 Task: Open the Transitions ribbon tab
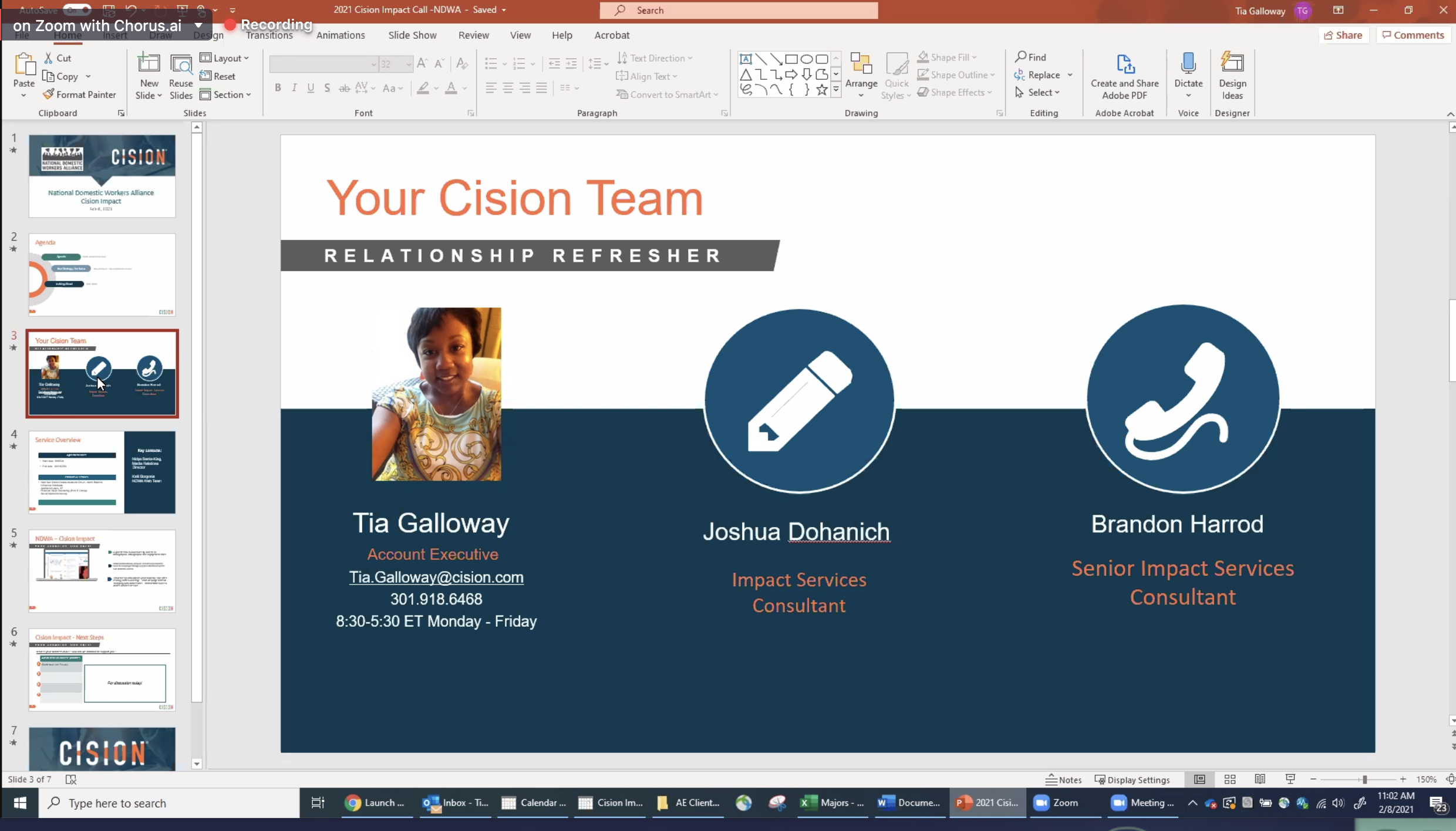click(269, 35)
